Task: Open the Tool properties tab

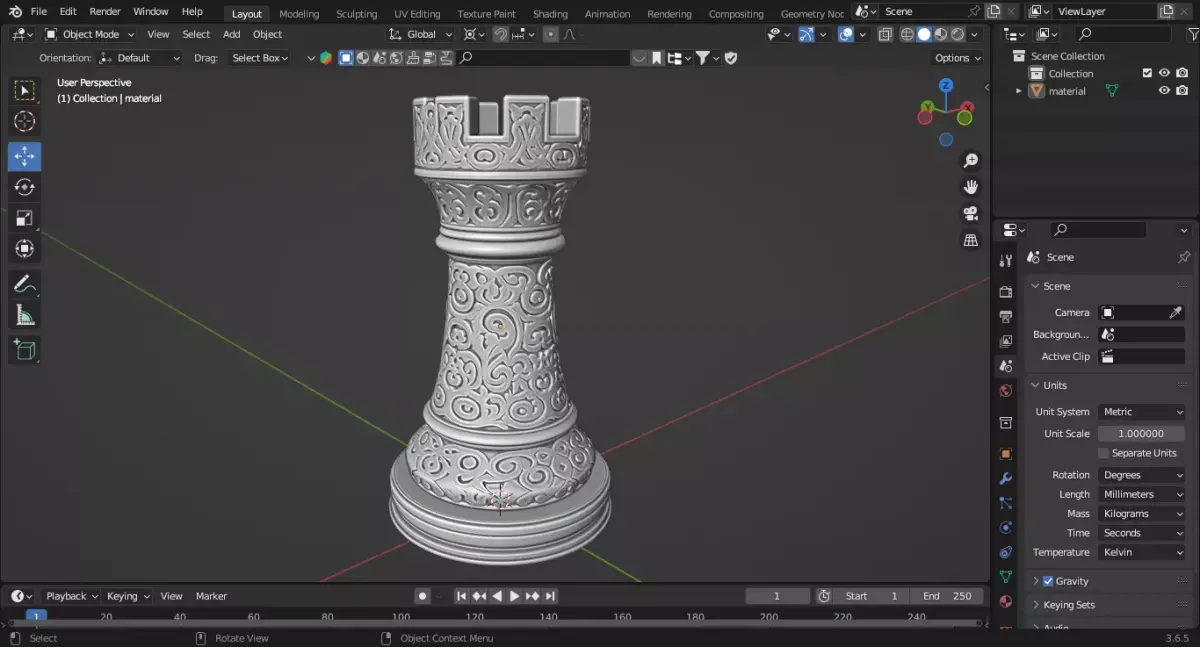Action: pos(1006,261)
